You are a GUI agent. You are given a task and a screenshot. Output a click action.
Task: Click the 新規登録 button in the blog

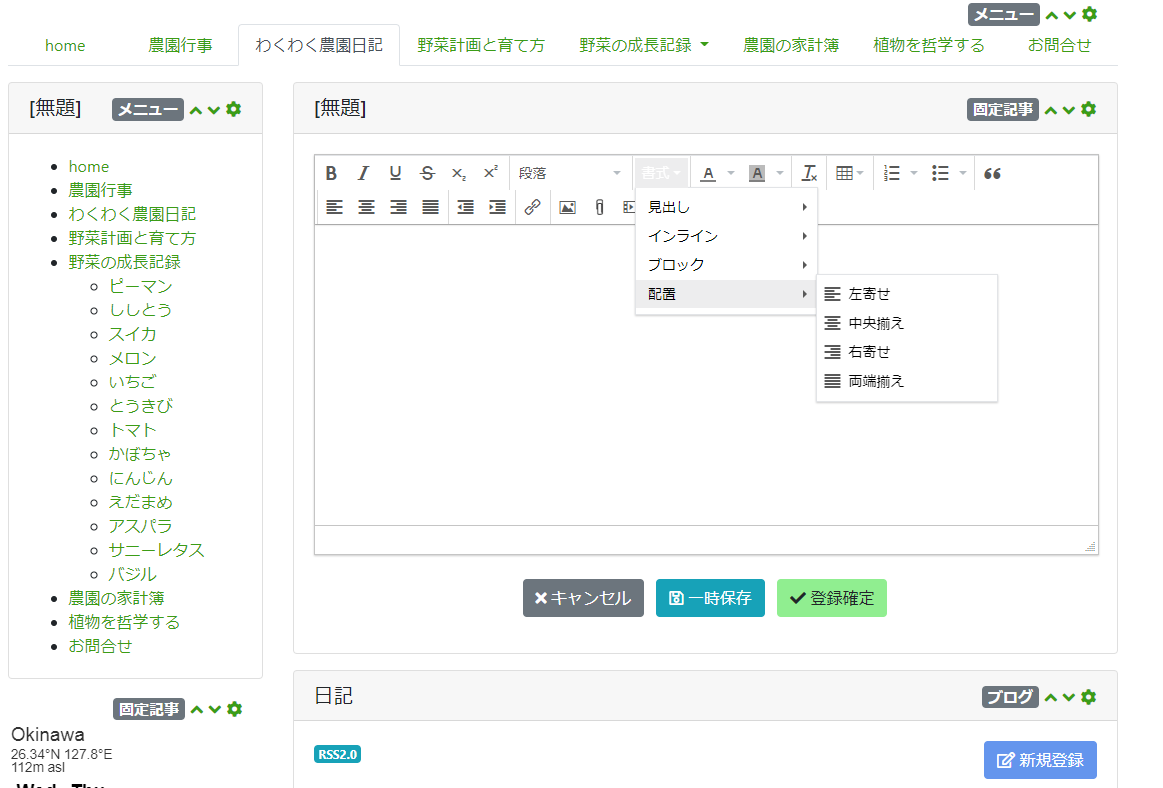pos(1040,760)
